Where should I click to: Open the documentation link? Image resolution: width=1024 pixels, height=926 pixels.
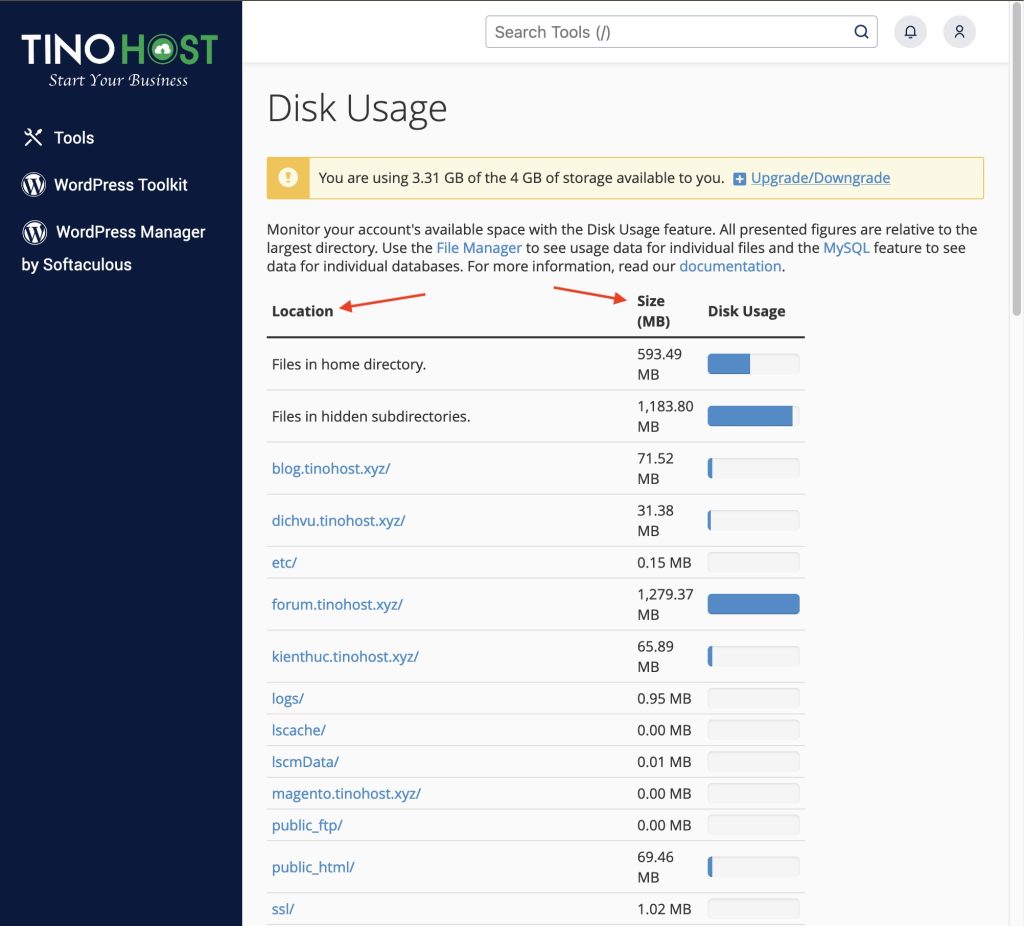pos(730,266)
